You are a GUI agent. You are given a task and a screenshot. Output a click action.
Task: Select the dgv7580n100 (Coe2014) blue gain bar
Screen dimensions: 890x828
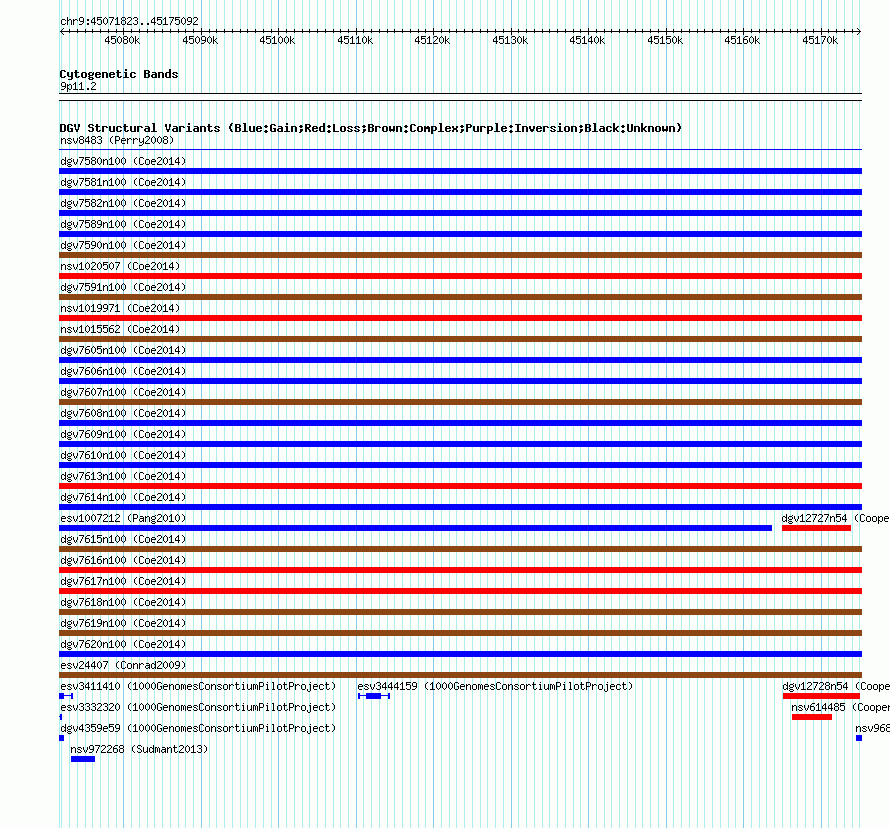click(x=460, y=171)
